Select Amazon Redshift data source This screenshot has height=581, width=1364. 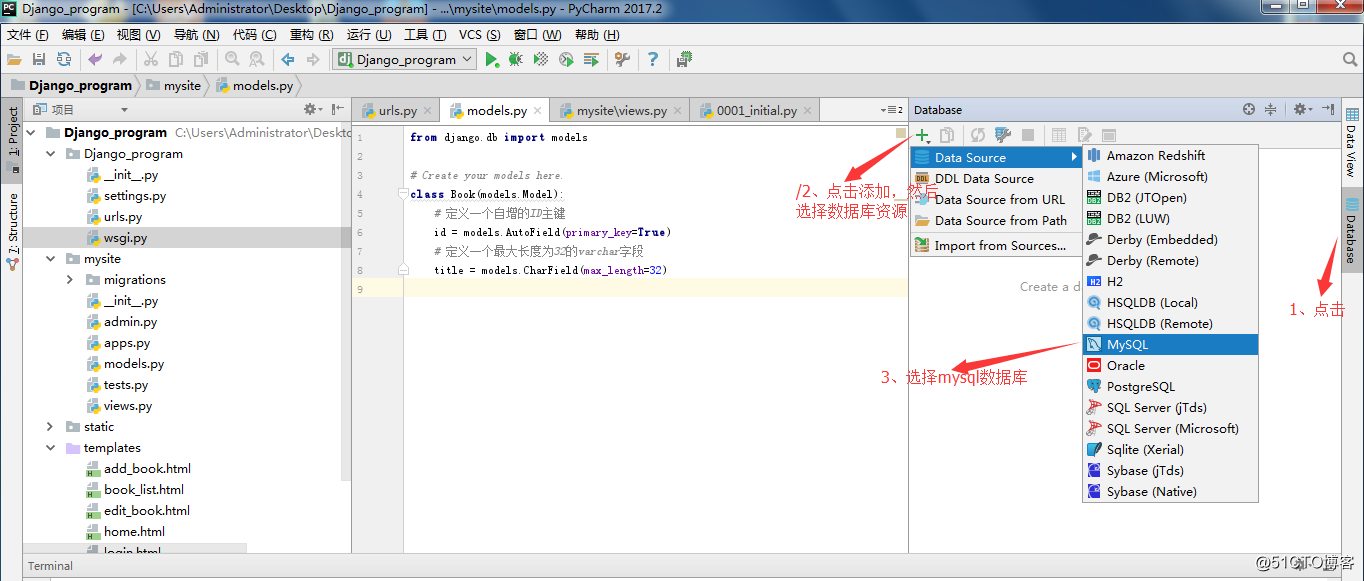[1170, 155]
